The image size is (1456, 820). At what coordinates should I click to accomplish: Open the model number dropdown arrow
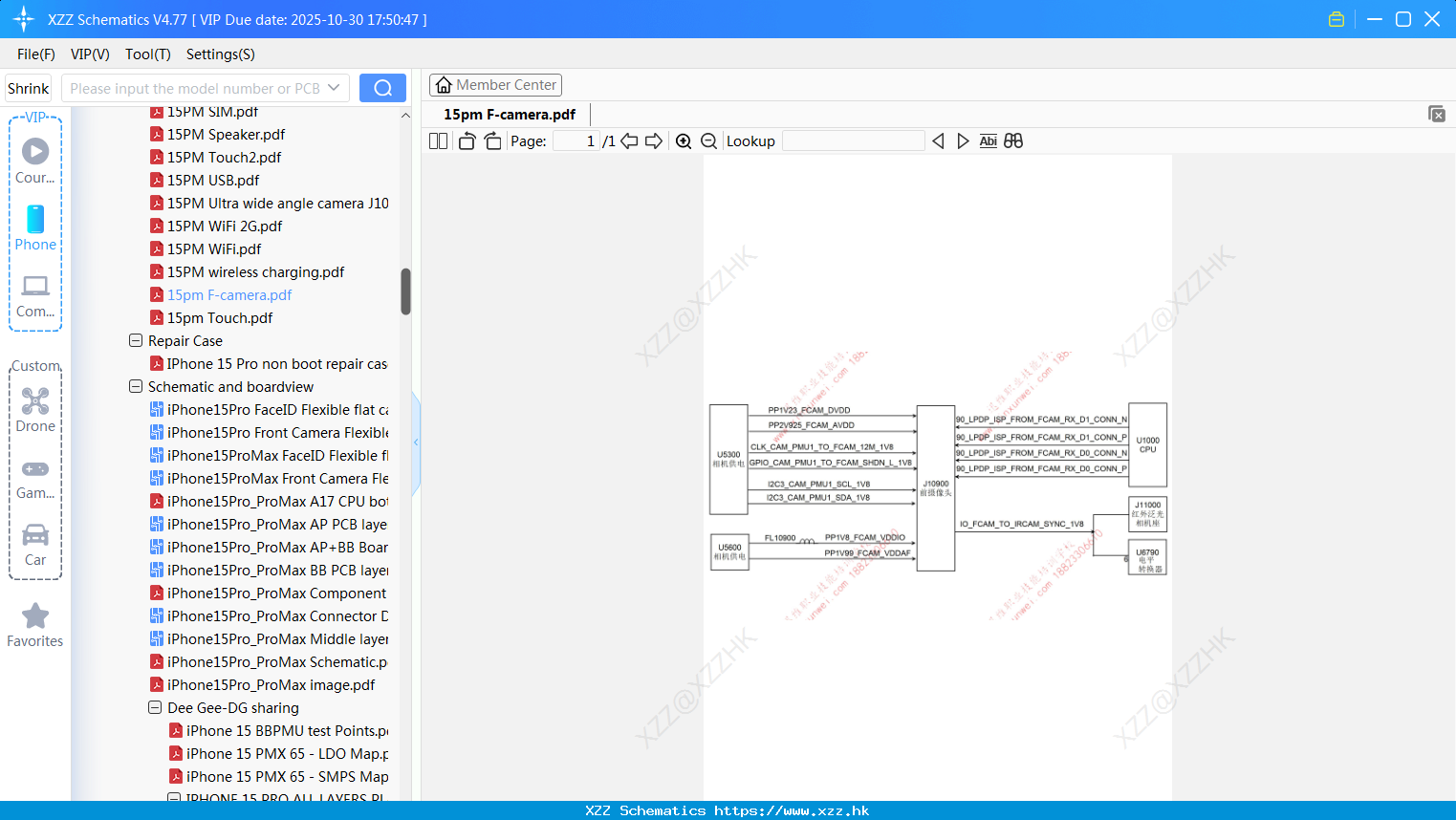point(334,88)
